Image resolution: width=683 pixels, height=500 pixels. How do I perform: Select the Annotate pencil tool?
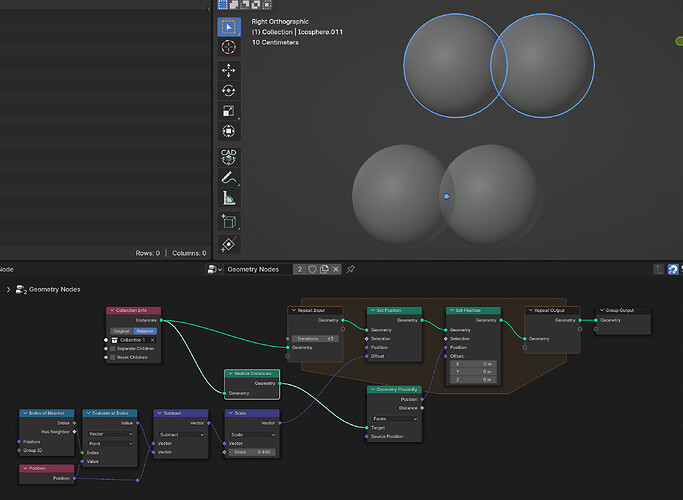coord(229,178)
